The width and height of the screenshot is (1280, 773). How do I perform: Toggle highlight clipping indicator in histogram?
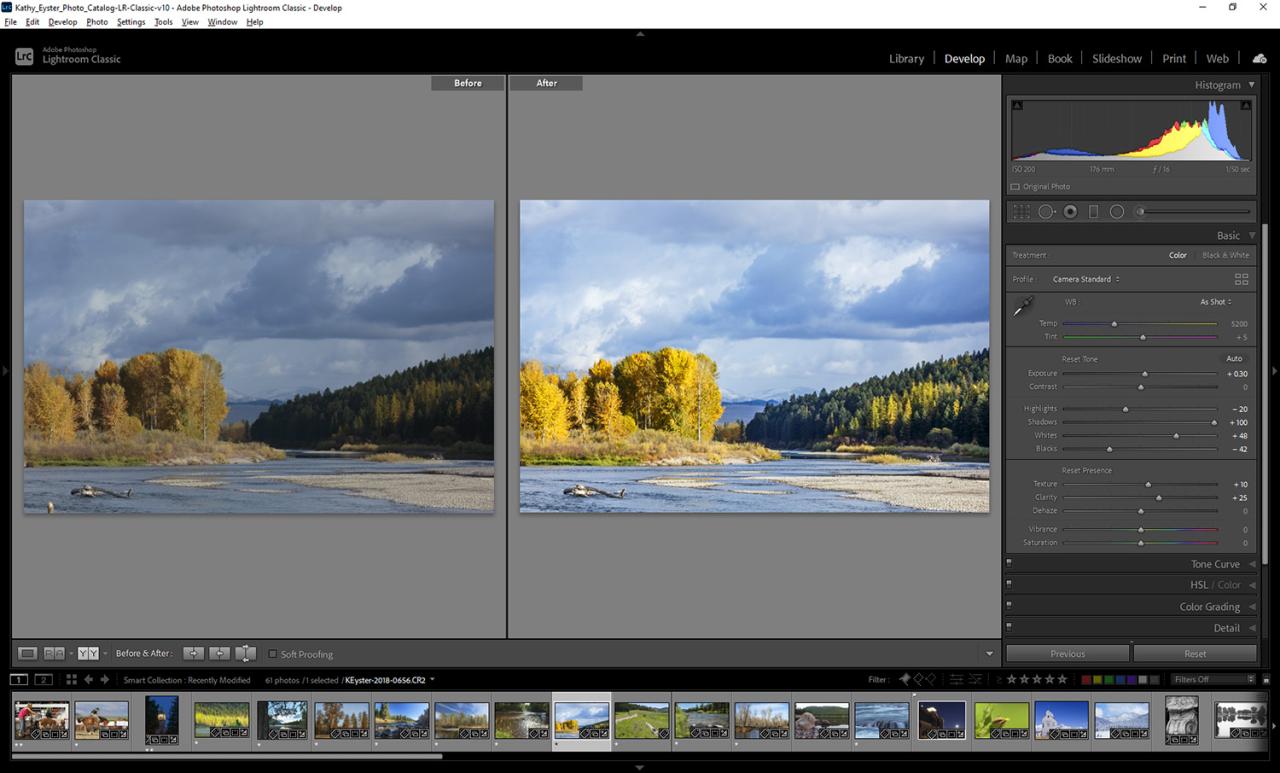[1246, 105]
